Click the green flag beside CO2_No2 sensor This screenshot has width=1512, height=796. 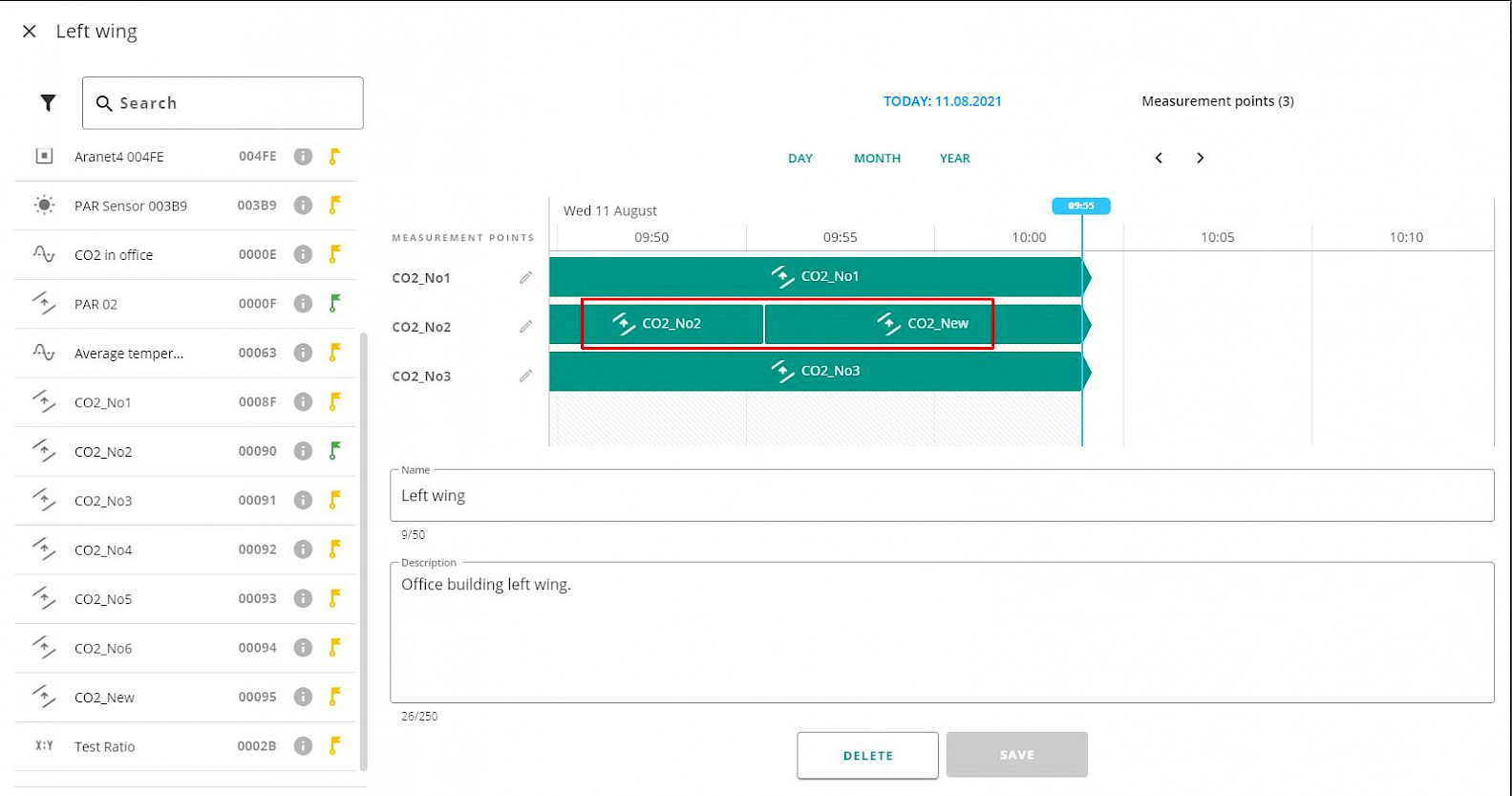pos(334,451)
